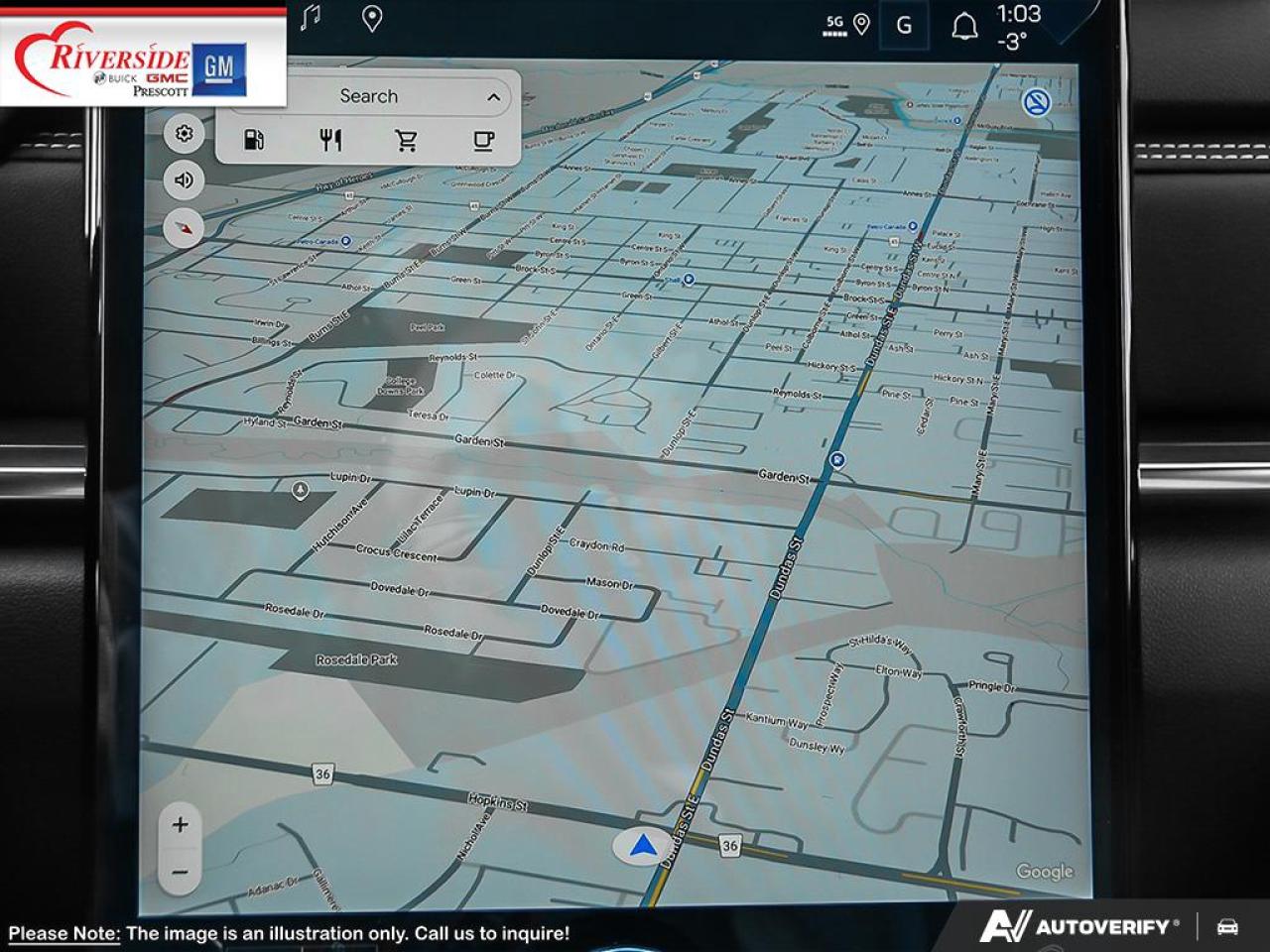
Task: Select the blue marker on Dundas near Garden St
Action: (x=838, y=459)
